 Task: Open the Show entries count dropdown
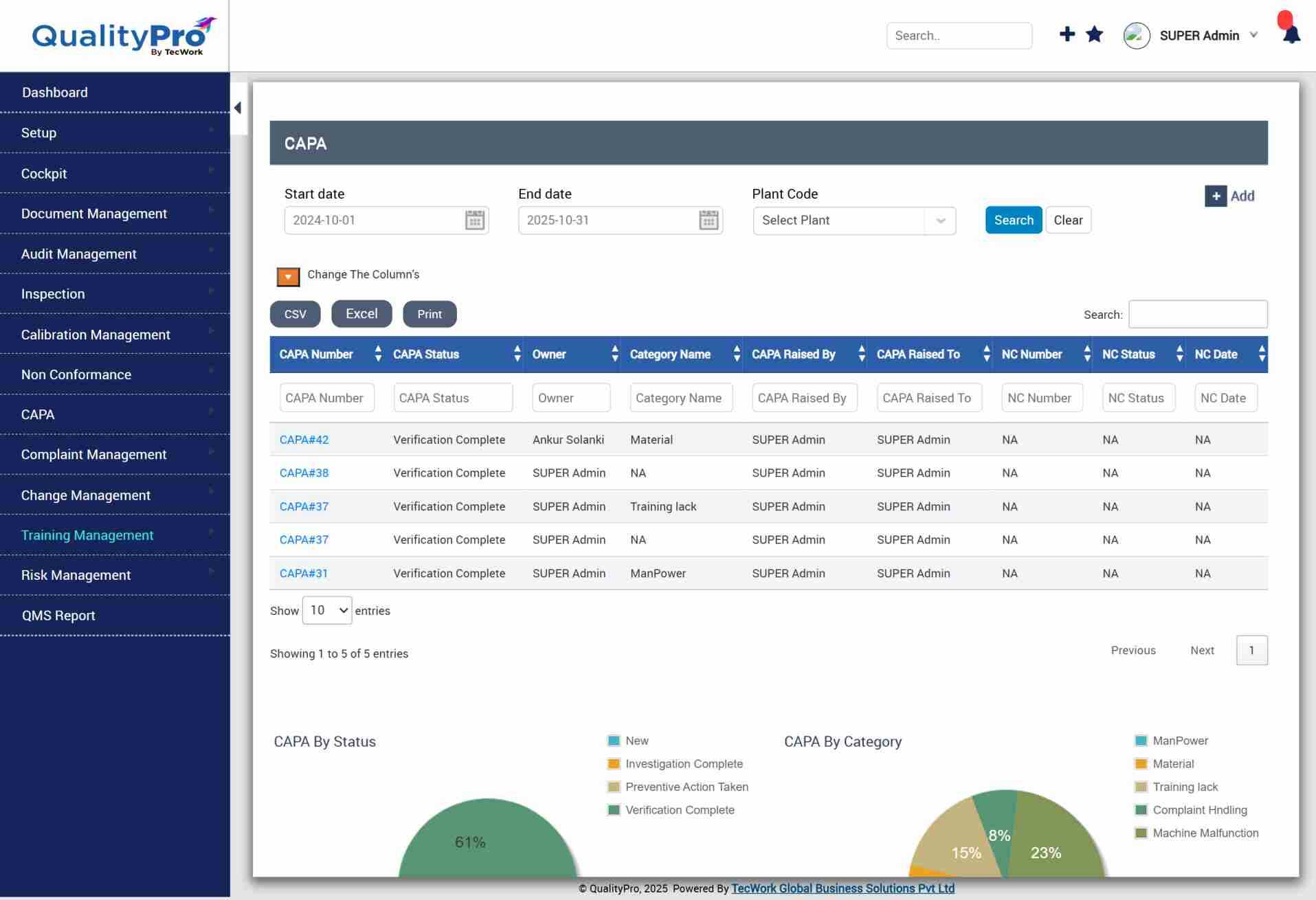(327, 610)
